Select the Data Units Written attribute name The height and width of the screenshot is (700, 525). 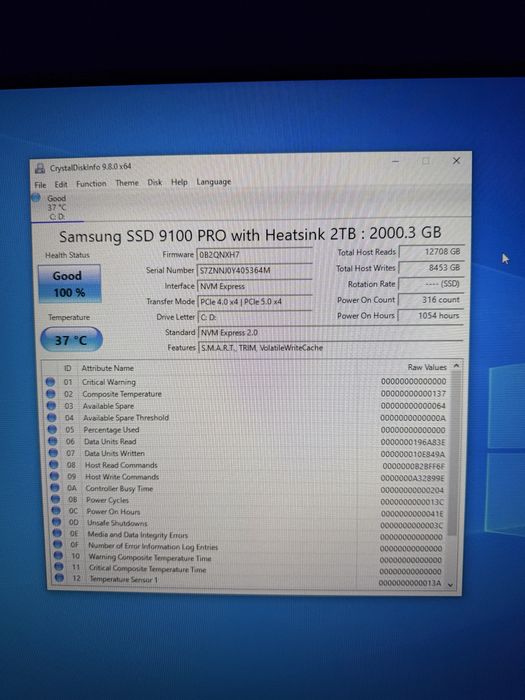click(x=114, y=453)
